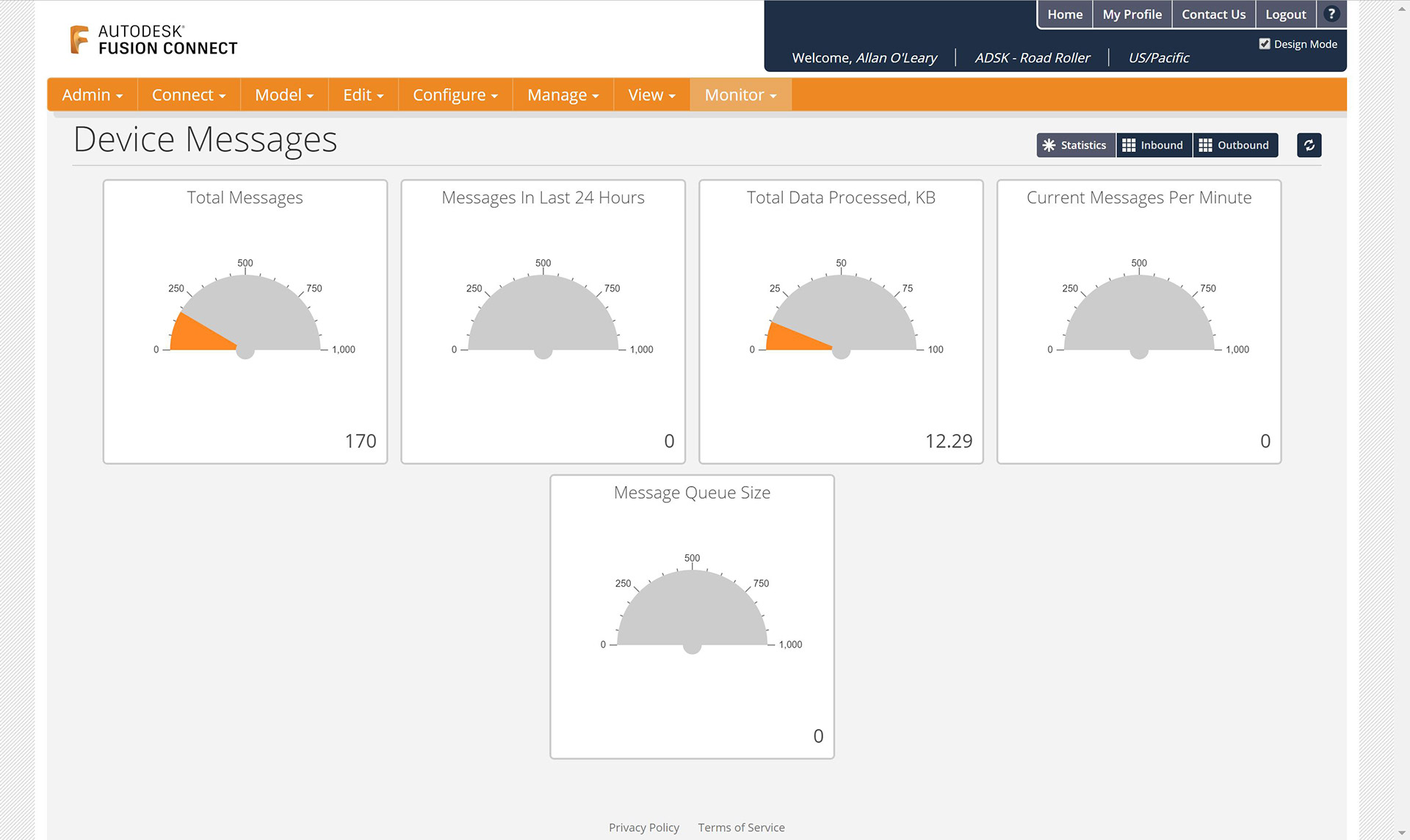
Task: Open My Profile
Action: (x=1132, y=15)
